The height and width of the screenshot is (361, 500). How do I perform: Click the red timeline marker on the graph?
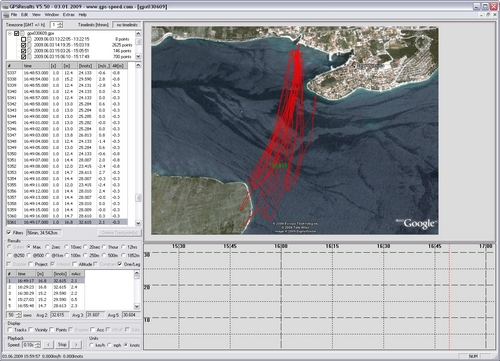pyautogui.click(x=449, y=297)
